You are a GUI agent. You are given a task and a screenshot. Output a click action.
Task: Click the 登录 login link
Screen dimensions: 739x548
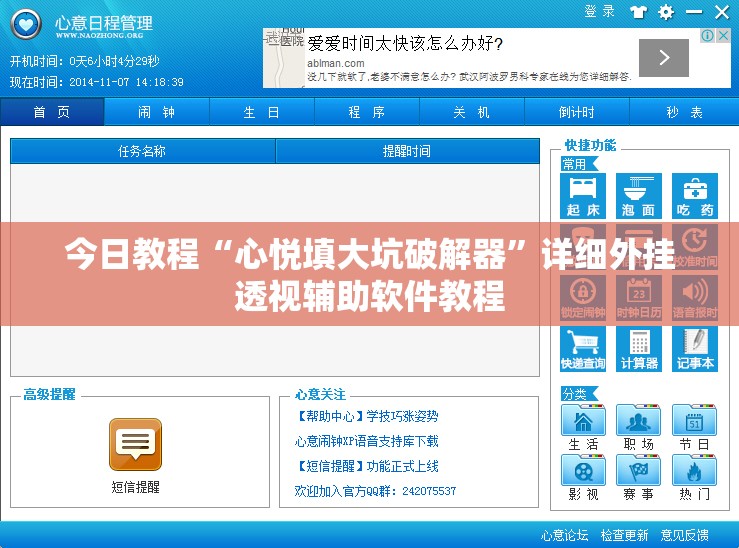599,11
